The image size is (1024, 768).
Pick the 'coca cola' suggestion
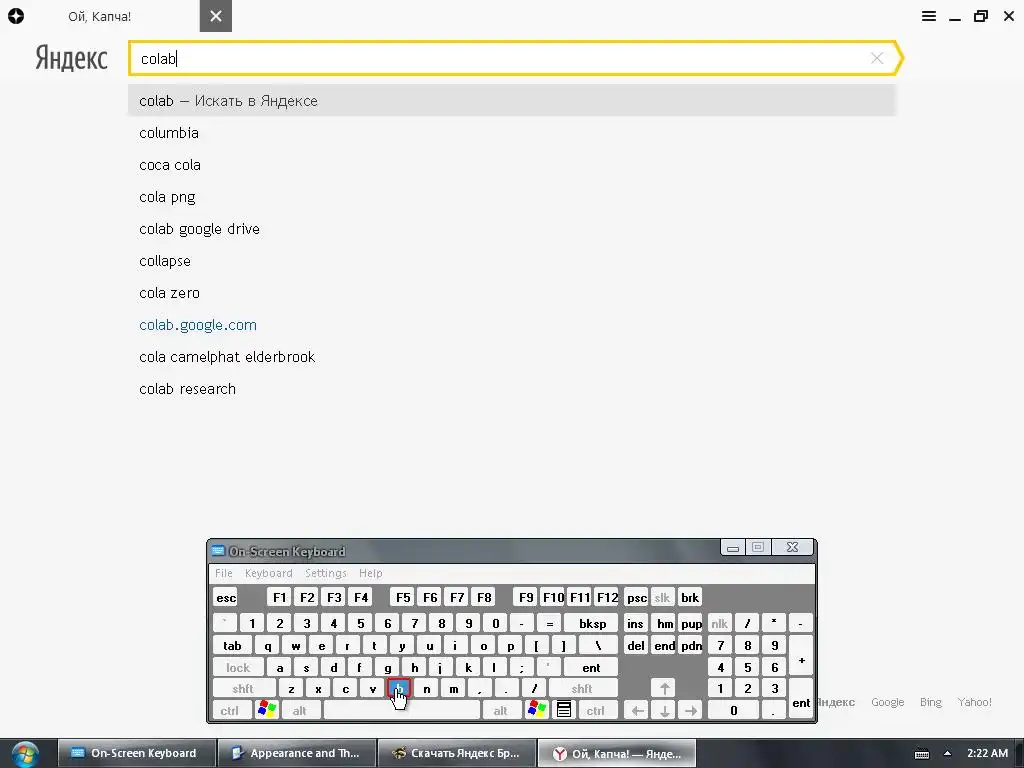170,165
